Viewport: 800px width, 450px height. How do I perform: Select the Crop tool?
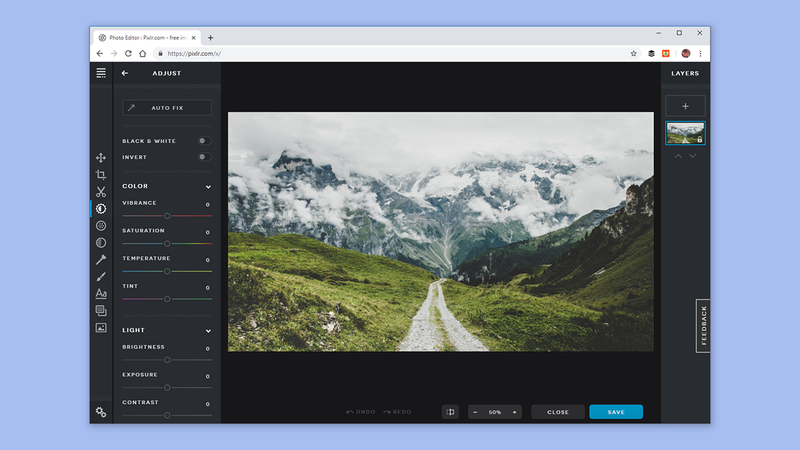[101, 174]
